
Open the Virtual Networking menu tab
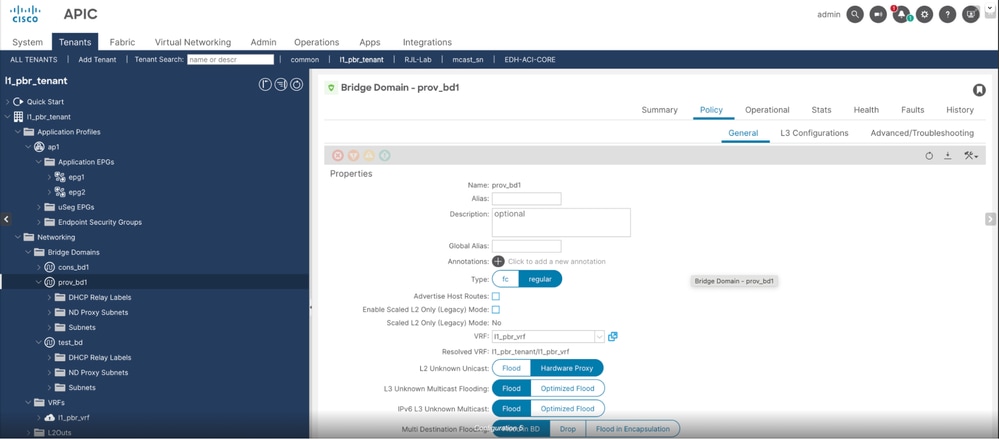pos(192,42)
